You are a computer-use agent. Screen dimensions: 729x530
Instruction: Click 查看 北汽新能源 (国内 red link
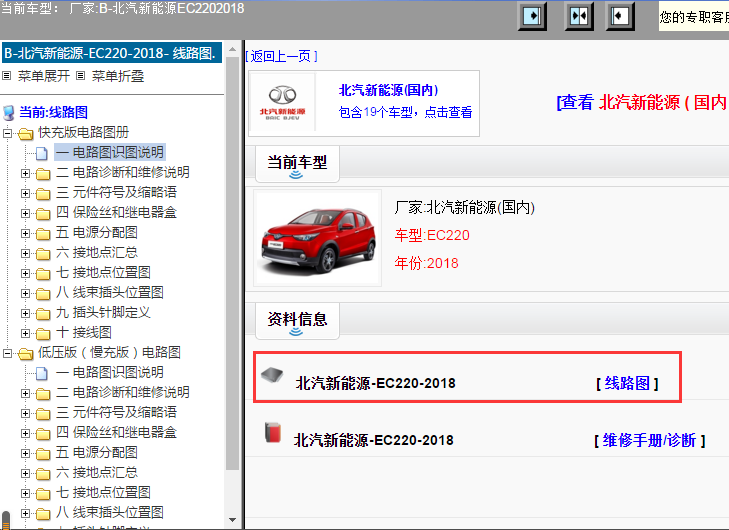[x=643, y=102]
